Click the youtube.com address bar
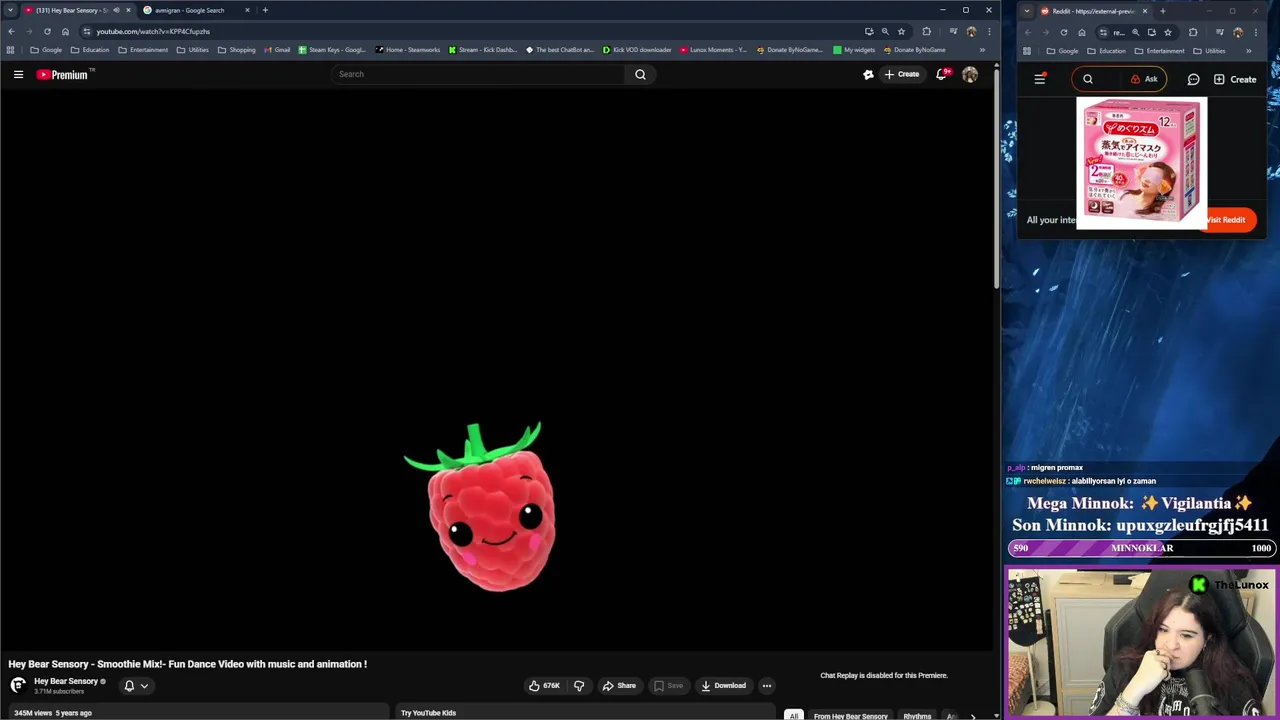 click(470, 31)
